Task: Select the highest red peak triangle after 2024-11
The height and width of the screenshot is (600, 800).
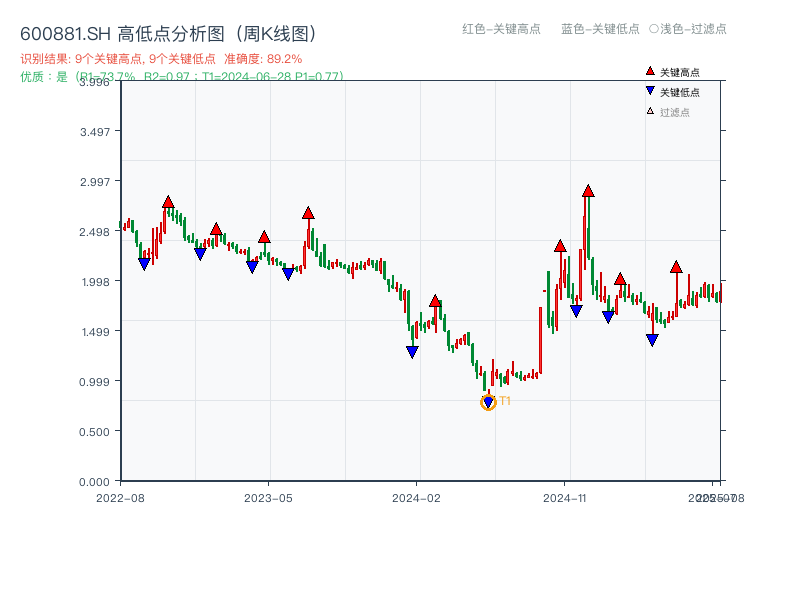Action: coord(588,191)
